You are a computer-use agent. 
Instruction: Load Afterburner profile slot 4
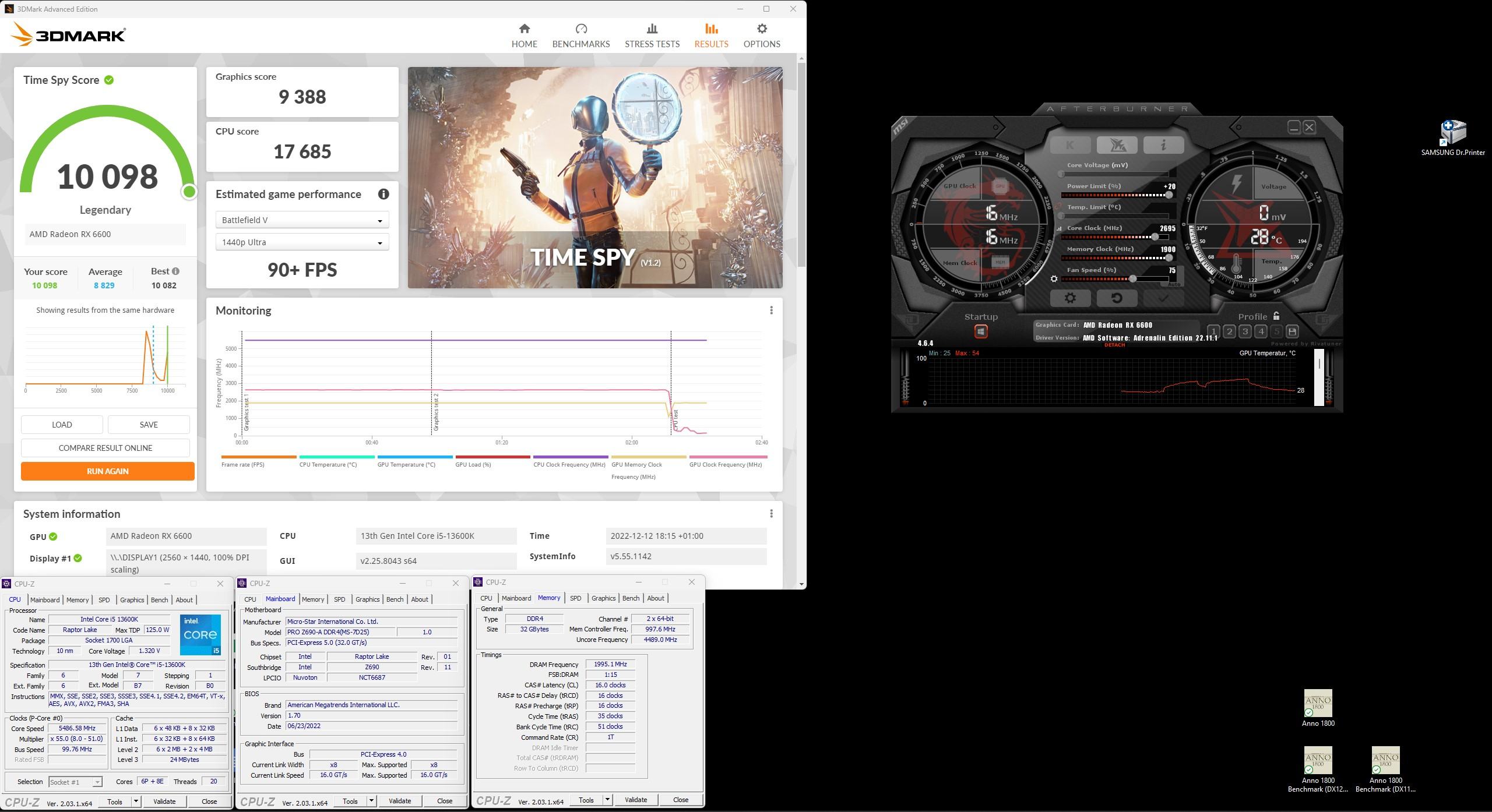[1261, 331]
